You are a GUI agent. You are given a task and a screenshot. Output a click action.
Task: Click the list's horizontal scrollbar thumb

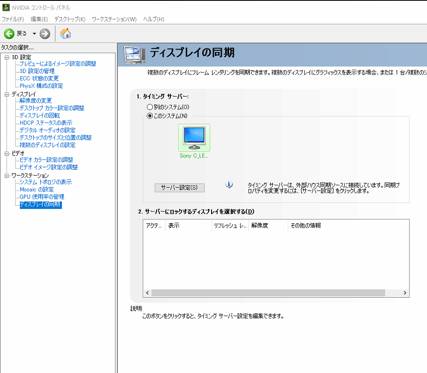pyautogui.click(x=268, y=293)
